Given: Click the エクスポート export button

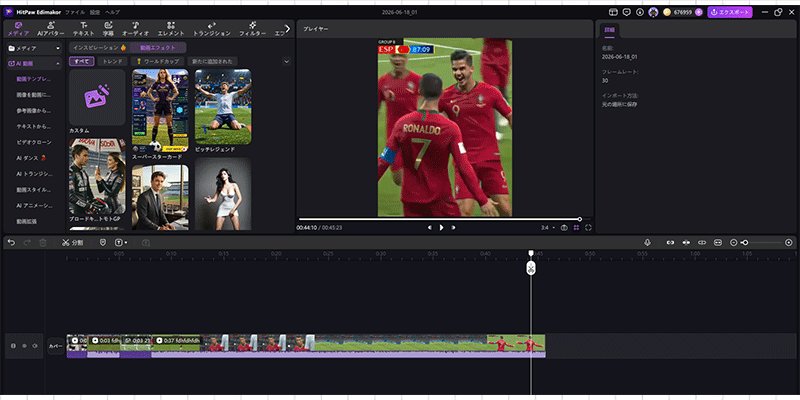Looking at the screenshot, I should point(730,12).
